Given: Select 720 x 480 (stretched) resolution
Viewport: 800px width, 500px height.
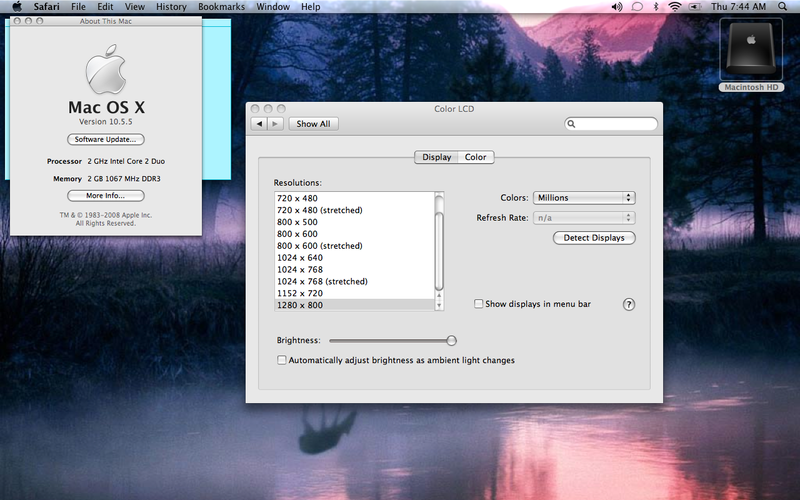Looking at the screenshot, I should 354,210.
